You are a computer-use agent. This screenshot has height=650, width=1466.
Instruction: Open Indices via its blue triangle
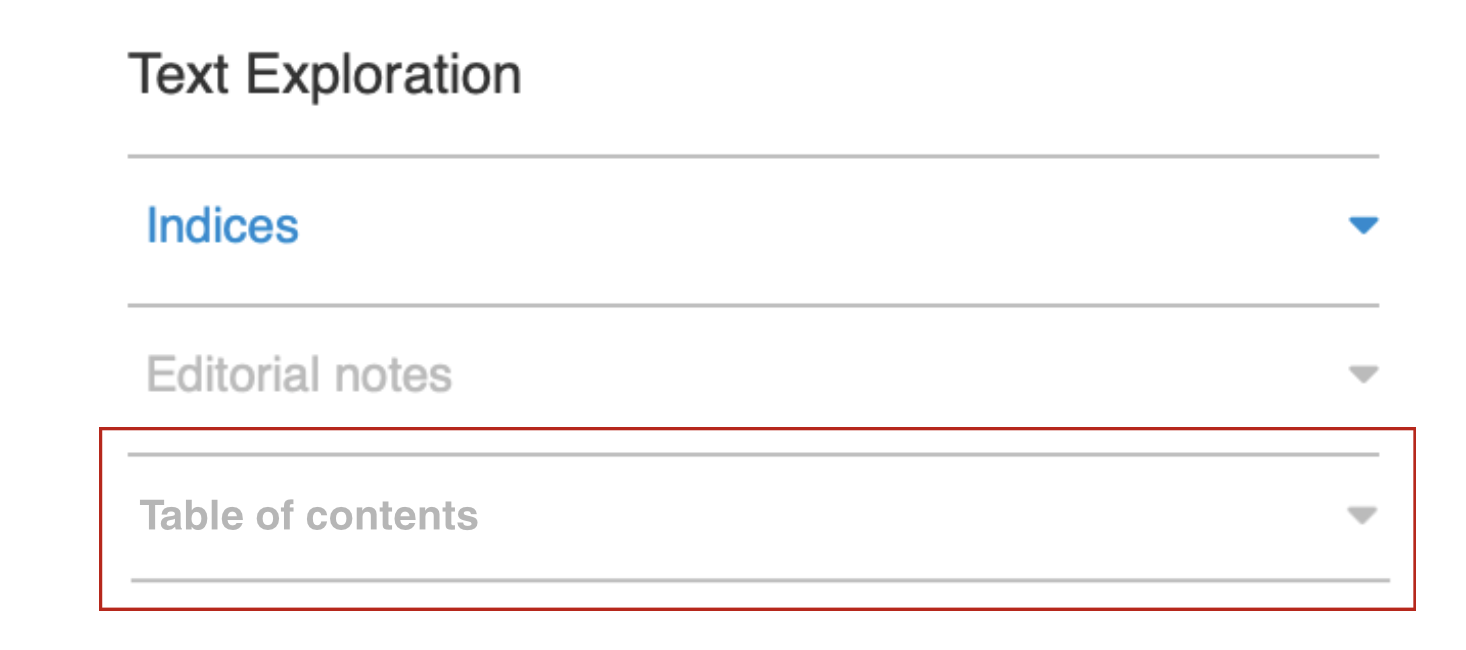tap(1363, 226)
